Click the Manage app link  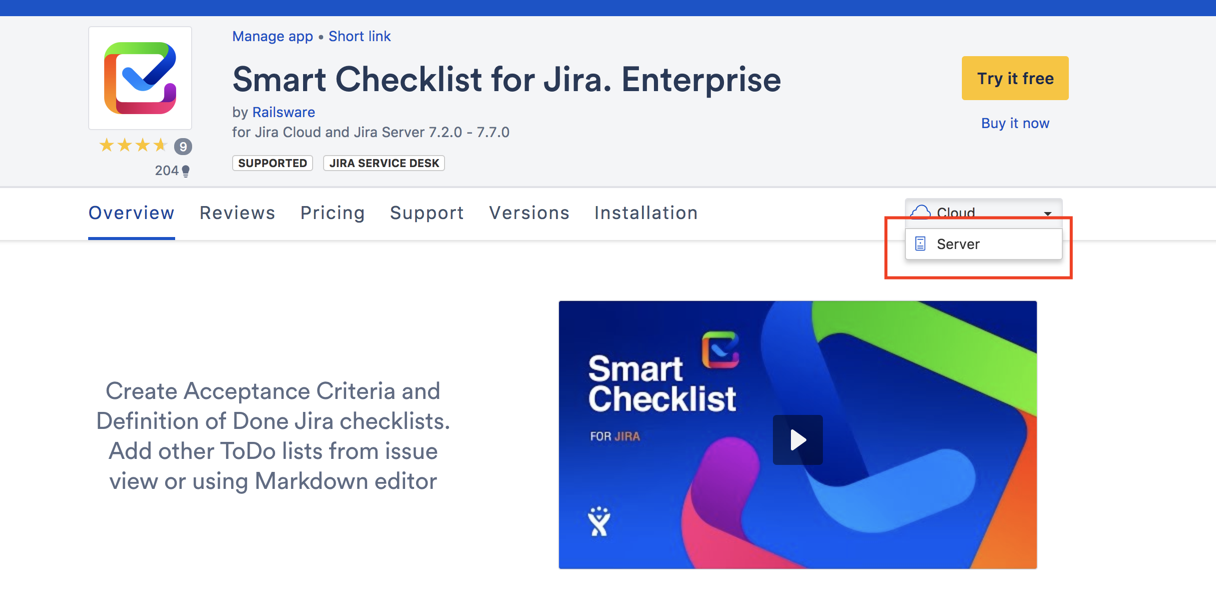pos(272,36)
